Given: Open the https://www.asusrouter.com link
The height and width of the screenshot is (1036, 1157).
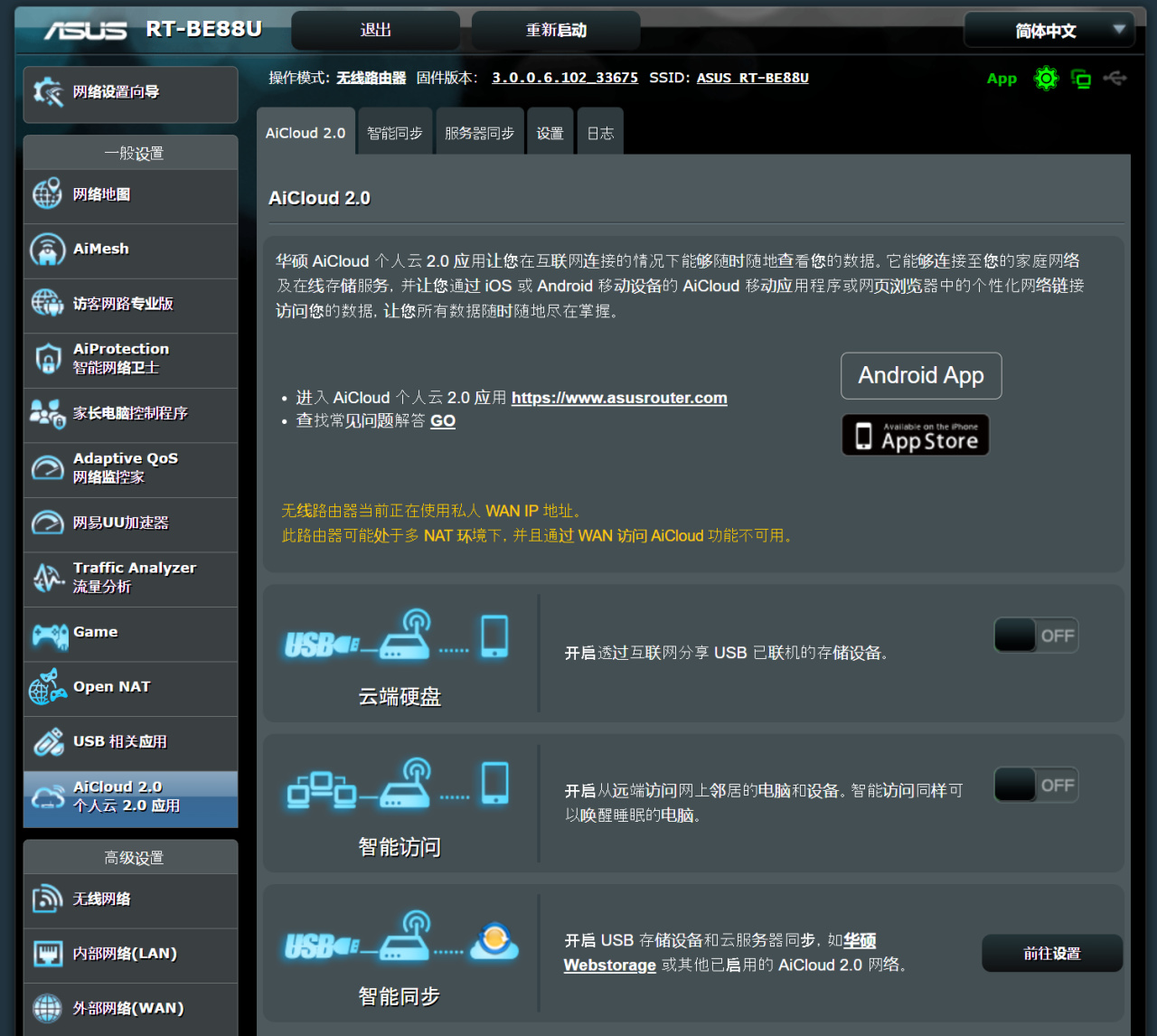Looking at the screenshot, I should (619, 398).
